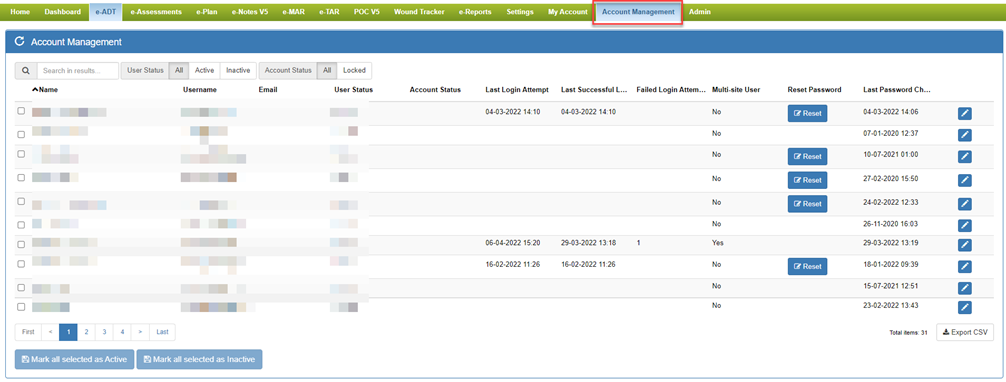The image size is (1006, 382).
Task: Open the e-Reports tab
Action: tap(475, 12)
